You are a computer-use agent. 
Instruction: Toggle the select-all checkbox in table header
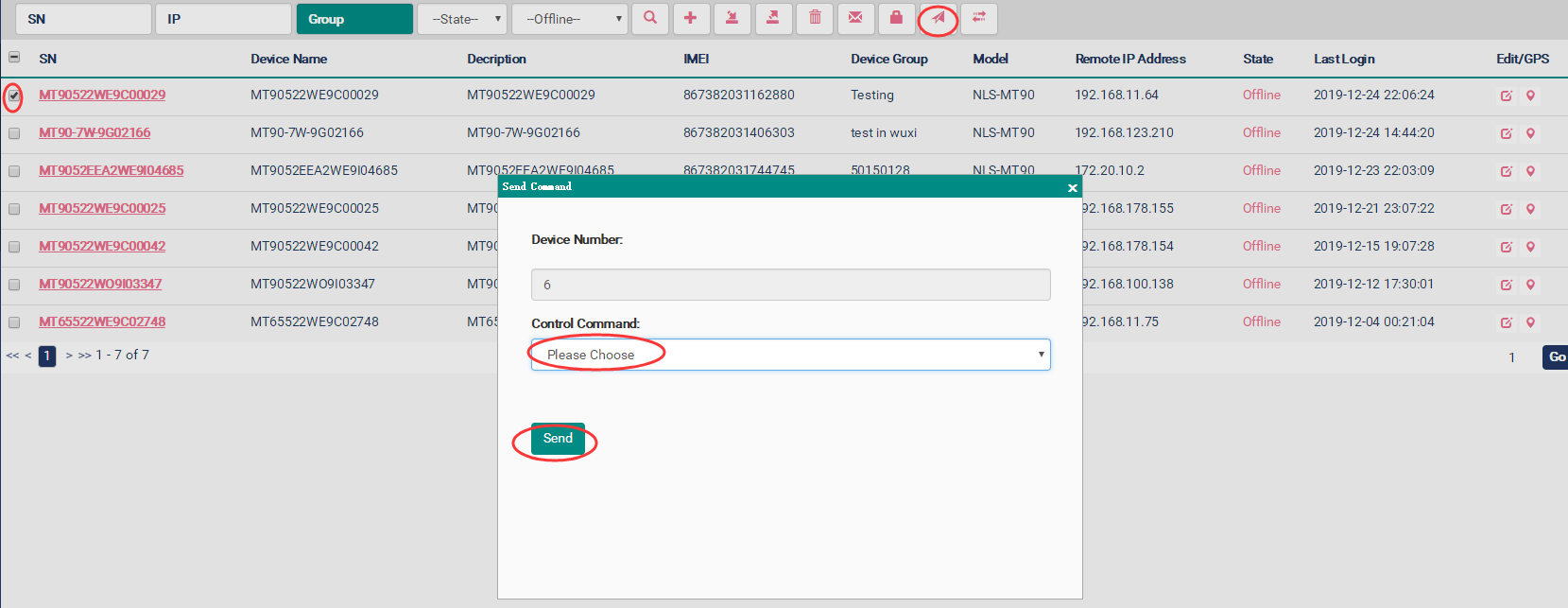tap(14, 58)
